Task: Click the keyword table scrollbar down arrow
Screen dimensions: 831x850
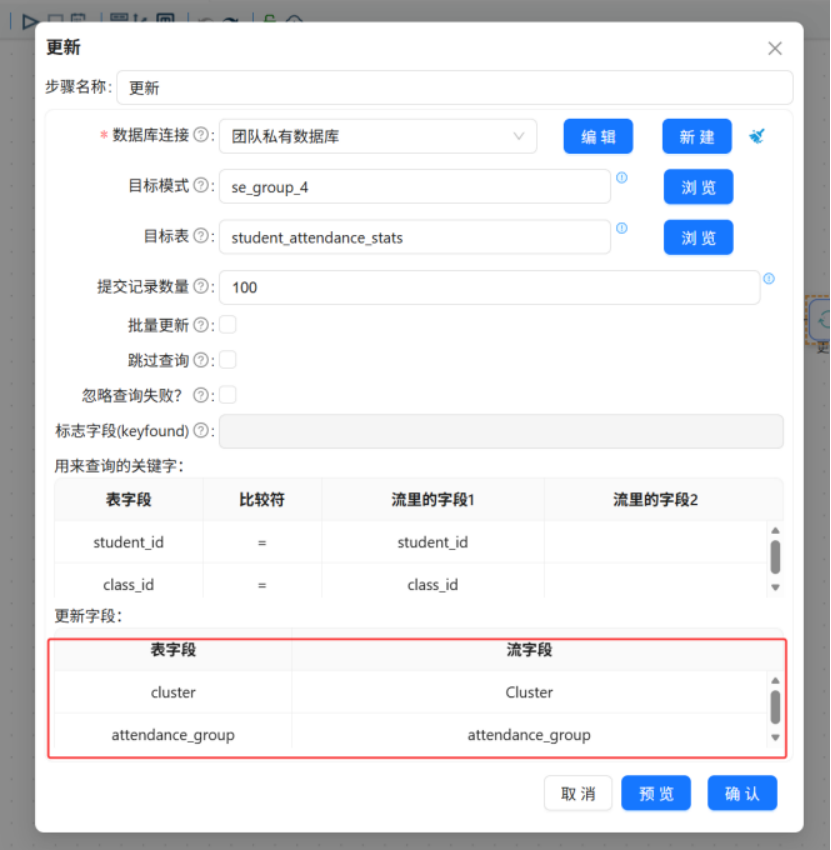Action: pos(775,587)
